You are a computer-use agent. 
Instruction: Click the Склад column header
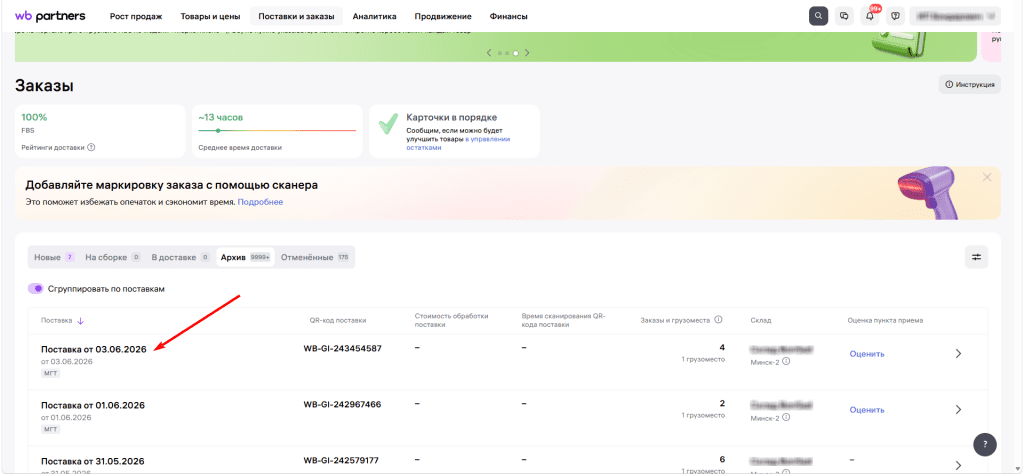click(x=761, y=321)
